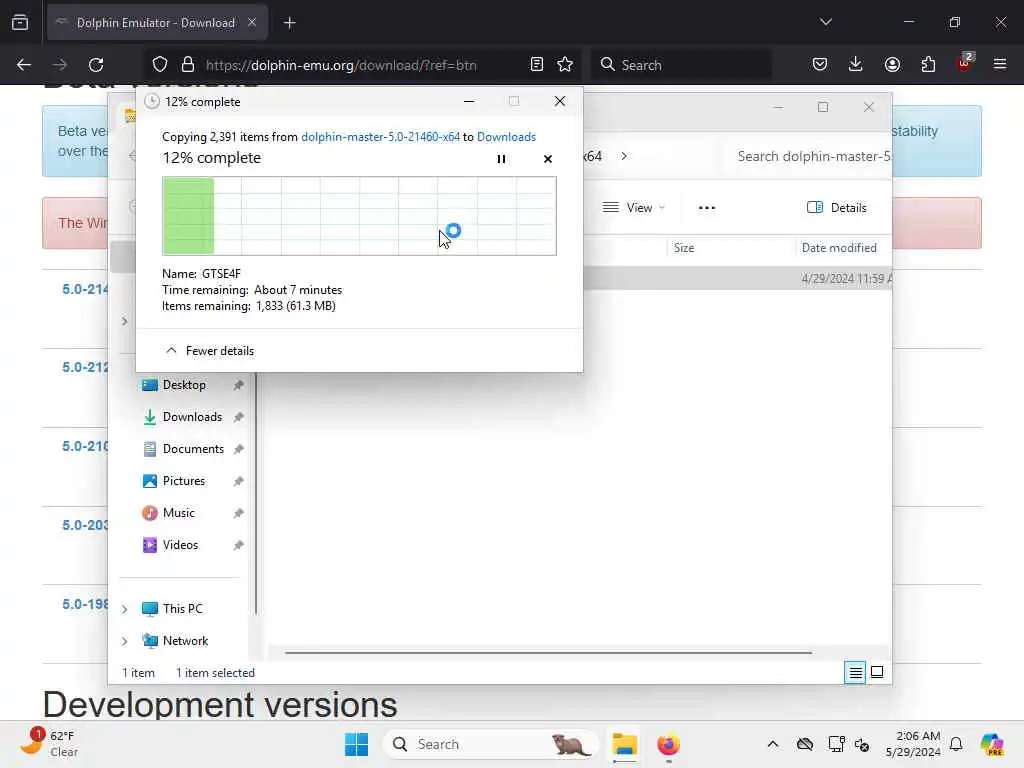
Task: Open Firefox downloads panel
Action: [x=856, y=65]
